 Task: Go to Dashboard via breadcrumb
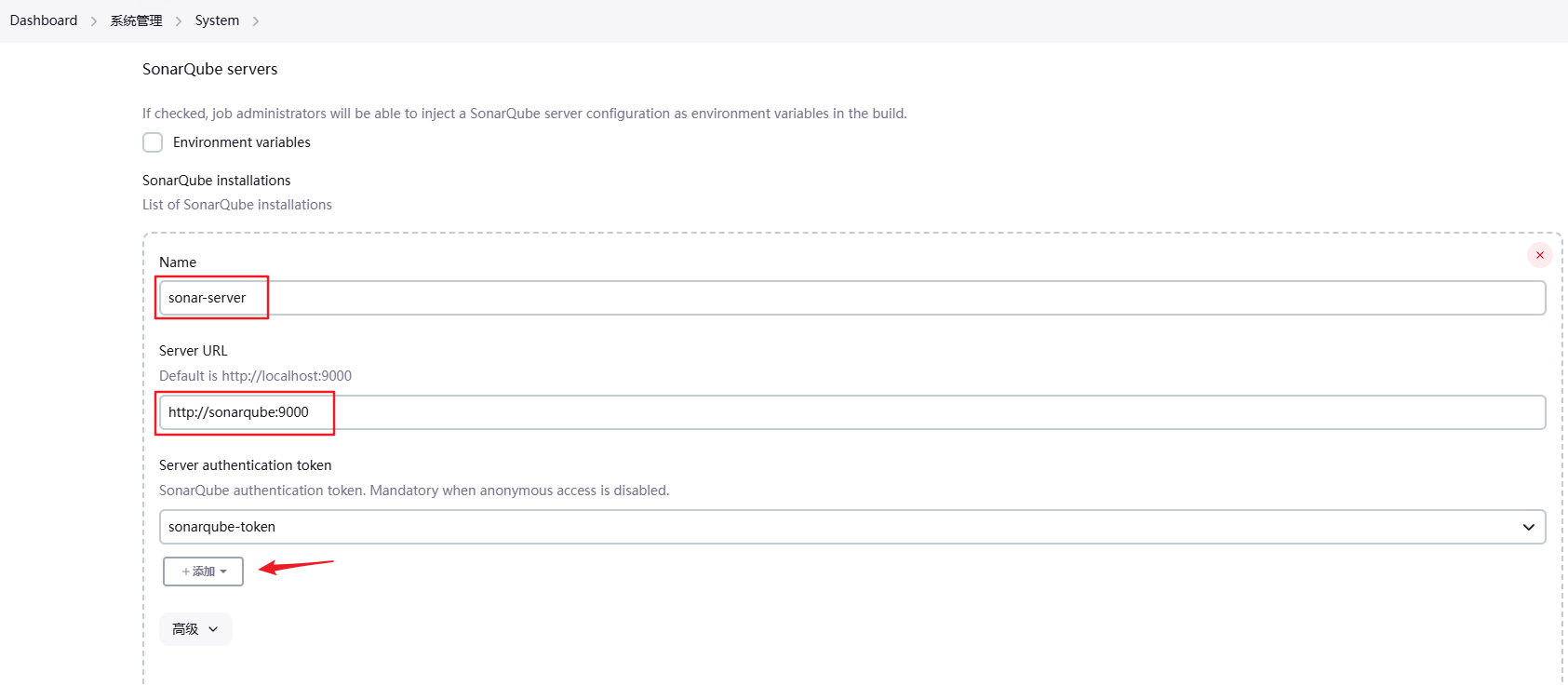(x=44, y=20)
